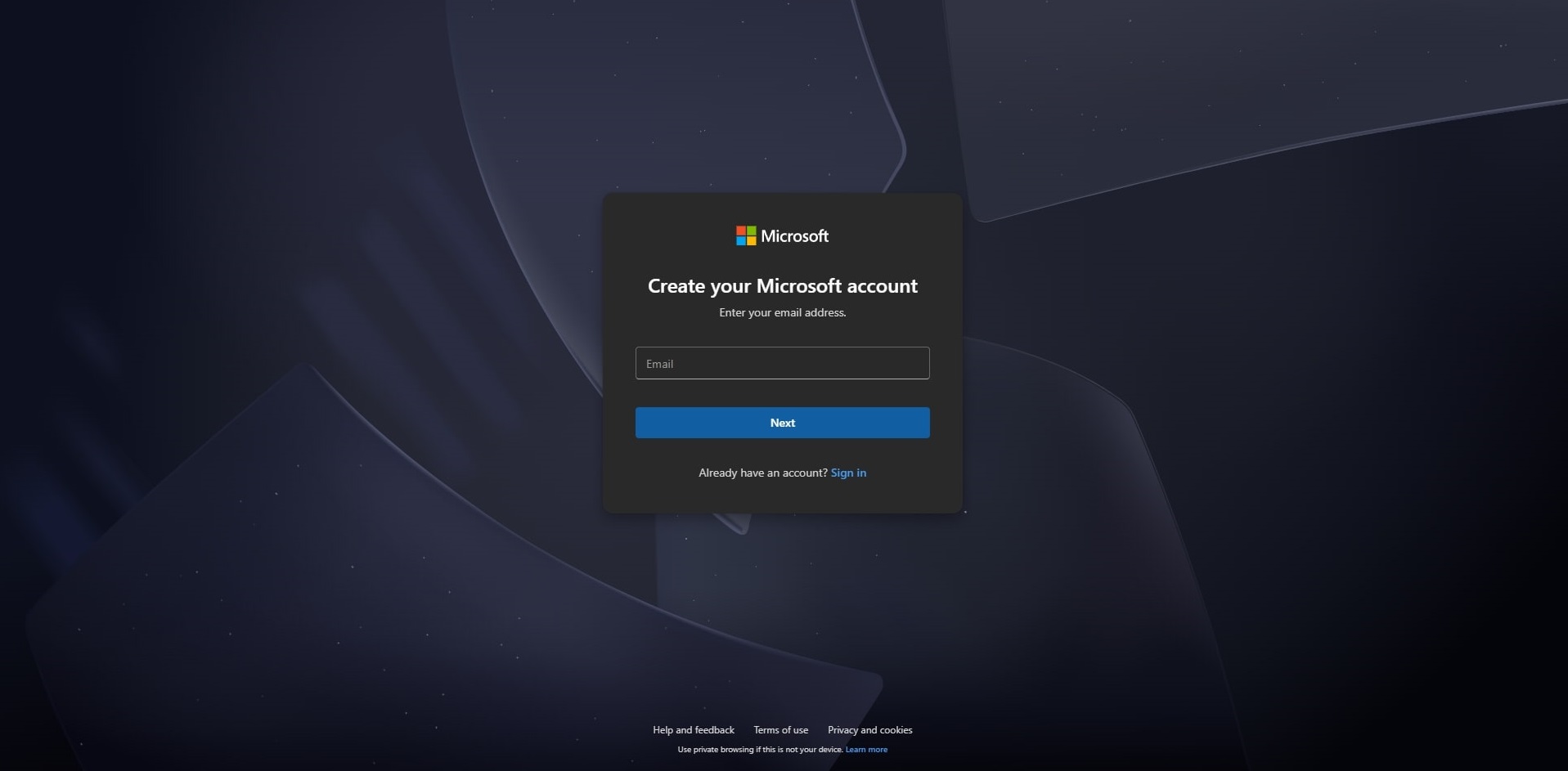
Task: Click the "Enter your email address." subtitle
Action: point(782,312)
